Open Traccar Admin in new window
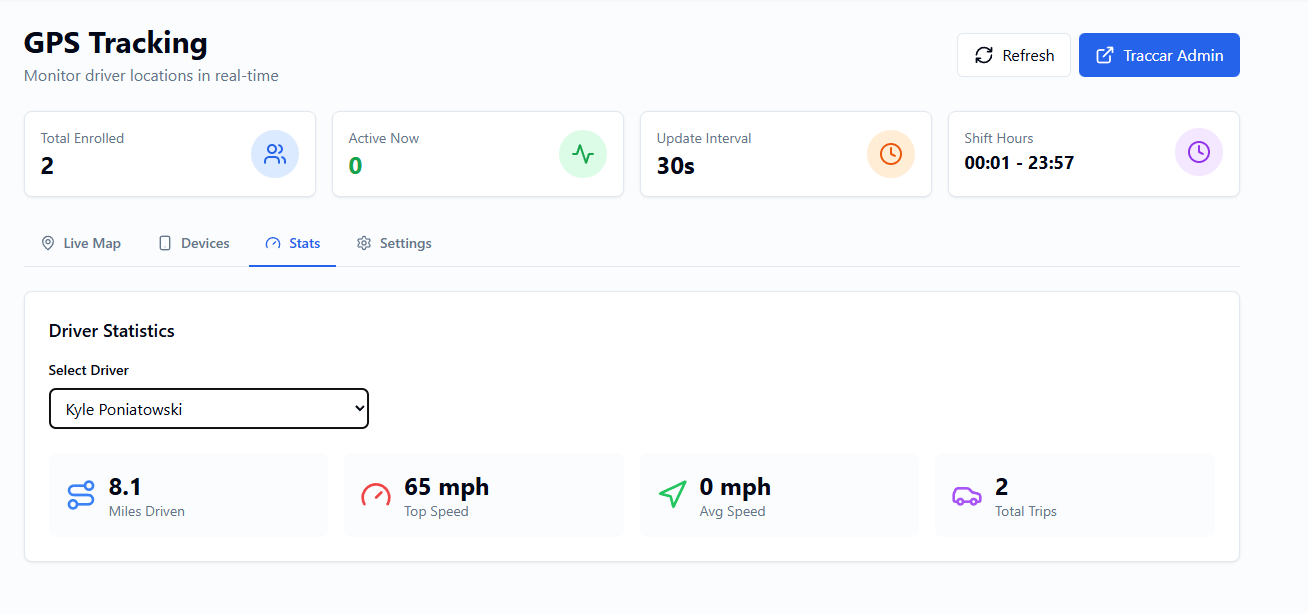 [x=1159, y=56]
